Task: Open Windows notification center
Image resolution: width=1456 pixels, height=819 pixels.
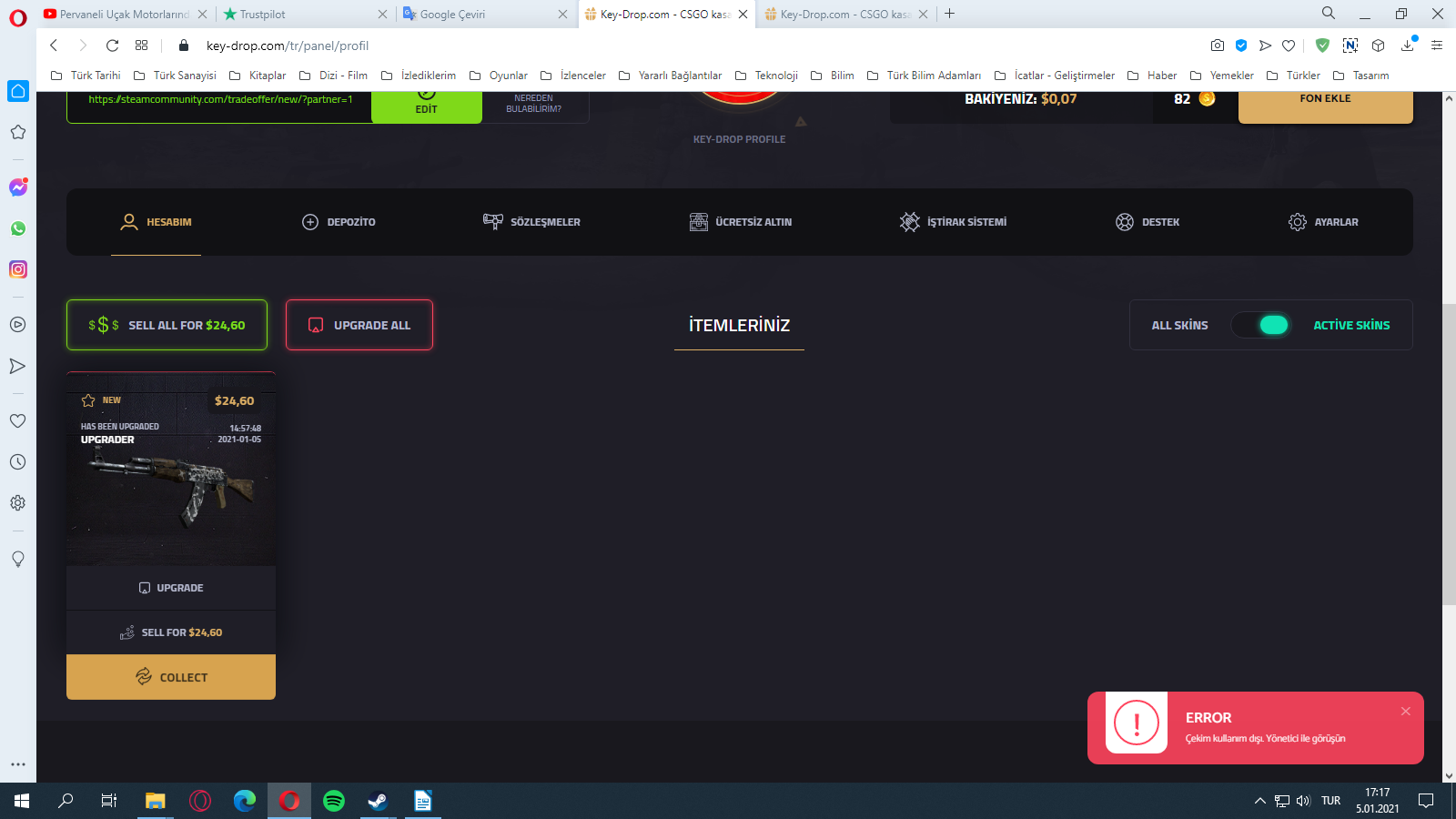Action: click(1426, 801)
